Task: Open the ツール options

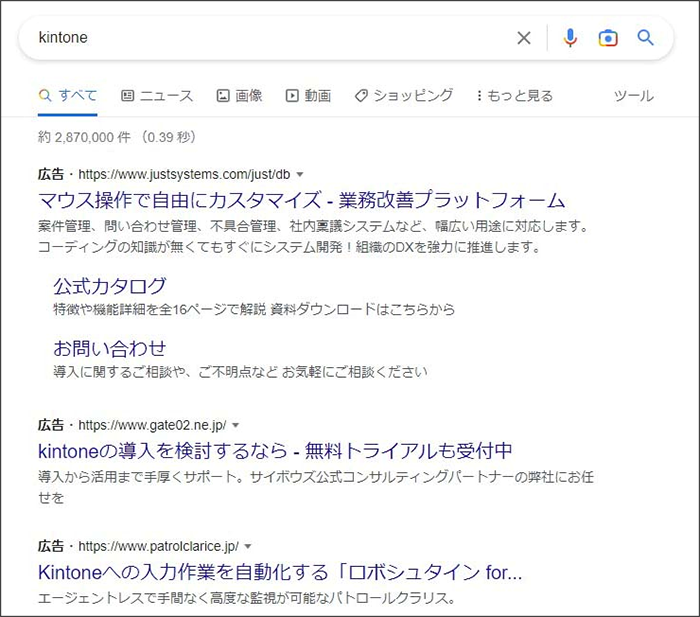Action: click(633, 96)
